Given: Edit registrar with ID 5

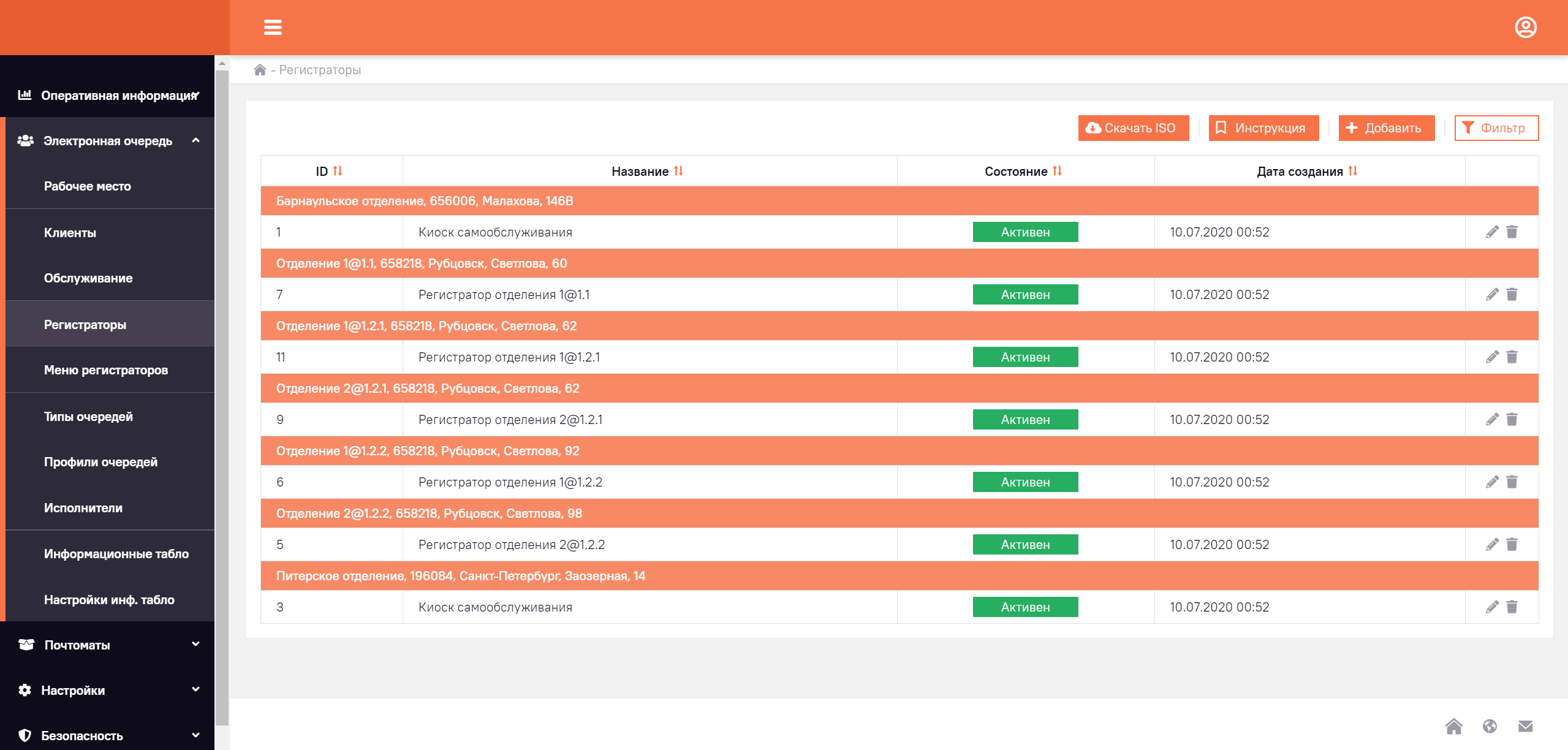Looking at the screenshot, I should (1492, 545).
